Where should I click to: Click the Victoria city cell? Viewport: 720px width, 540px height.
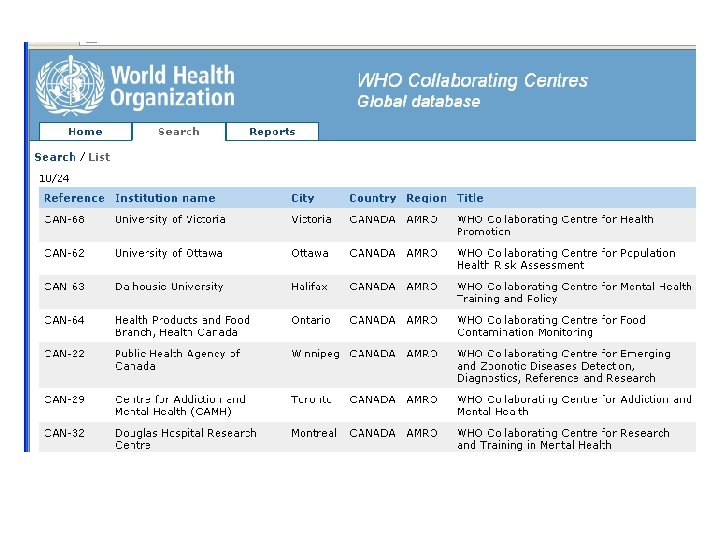(x=311, y=219)
